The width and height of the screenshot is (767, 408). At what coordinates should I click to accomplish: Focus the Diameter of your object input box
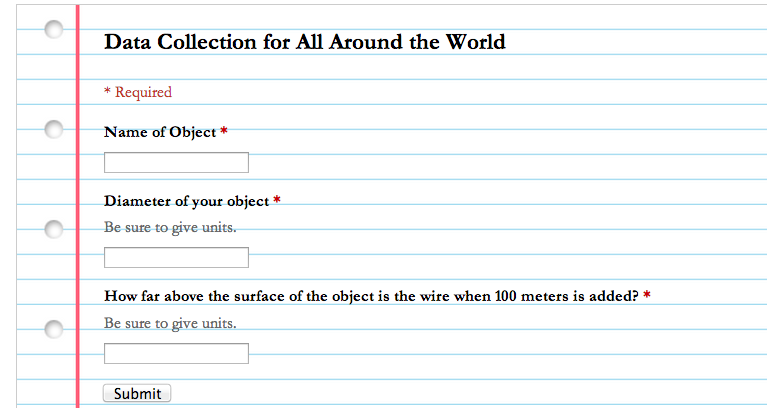(x=176, y=257)
